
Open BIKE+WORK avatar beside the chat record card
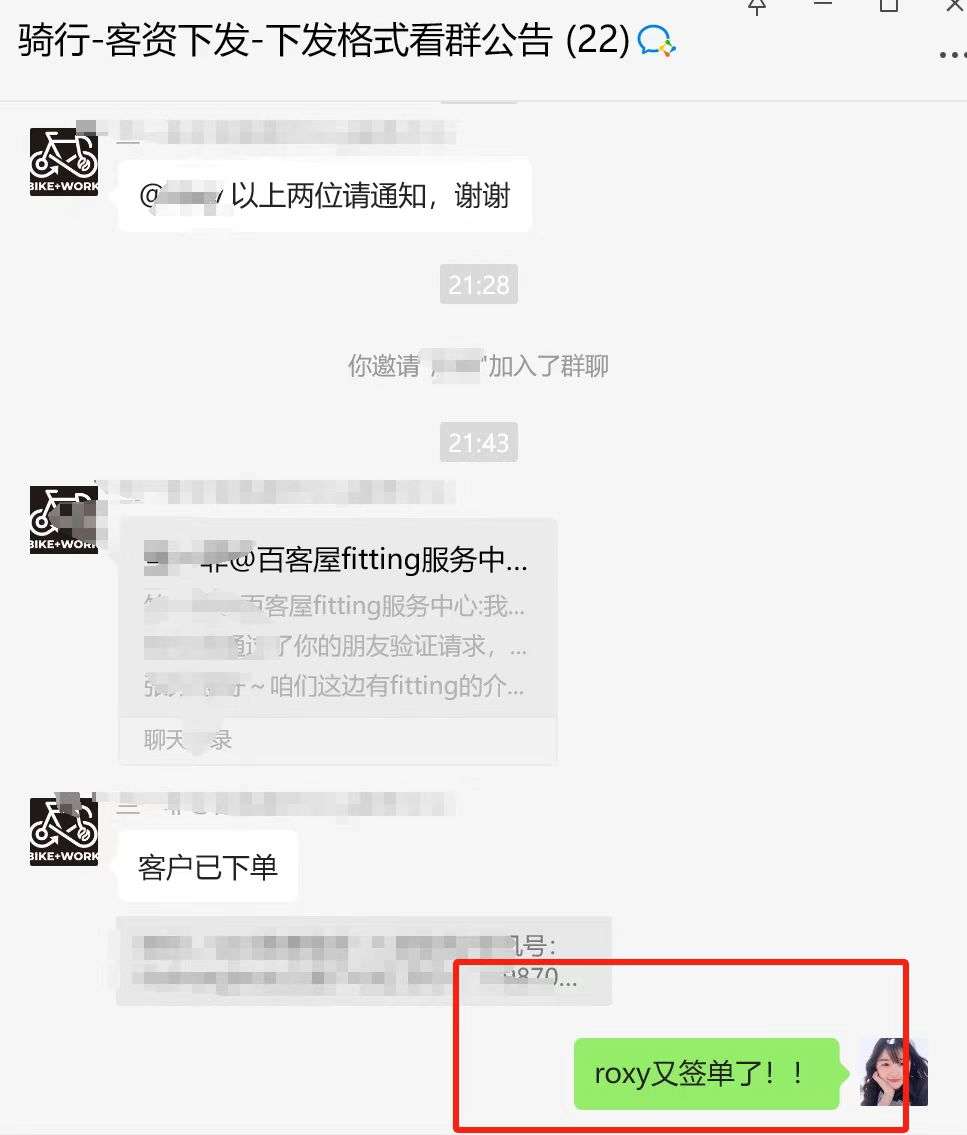point(64,520)
